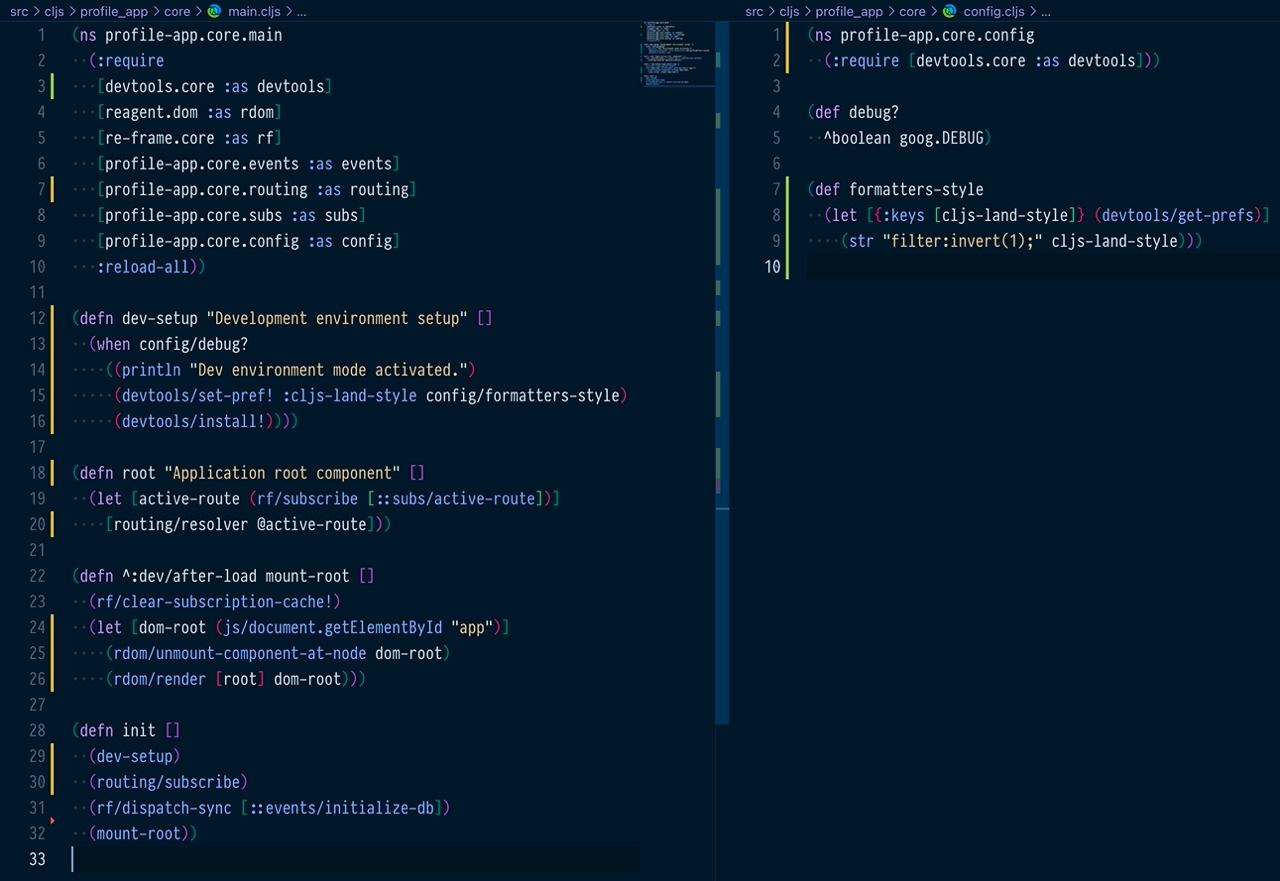Click the vertical scrollbar of main.cljs editor
1280x881 pixels.
[x=722, y=373]
